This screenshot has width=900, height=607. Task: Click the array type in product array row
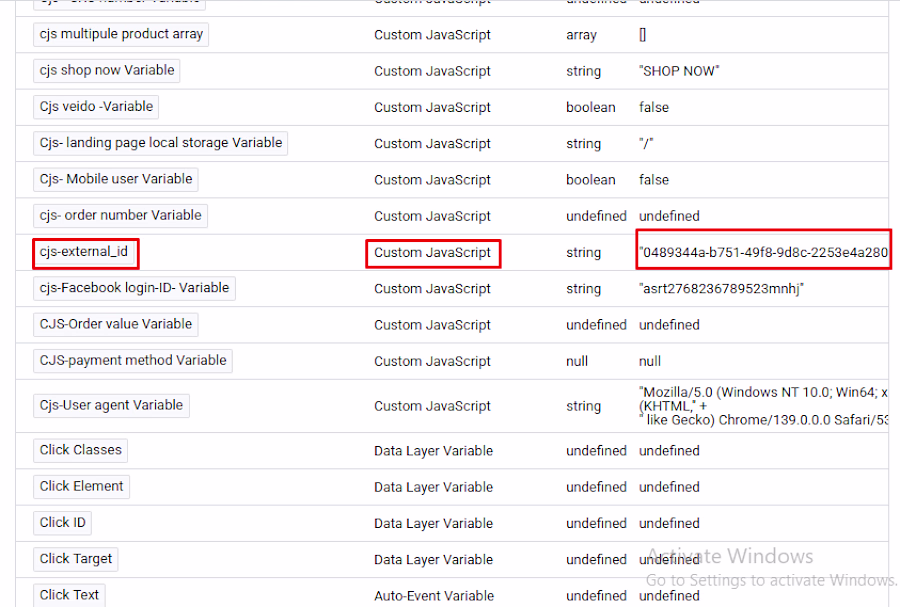581,35
